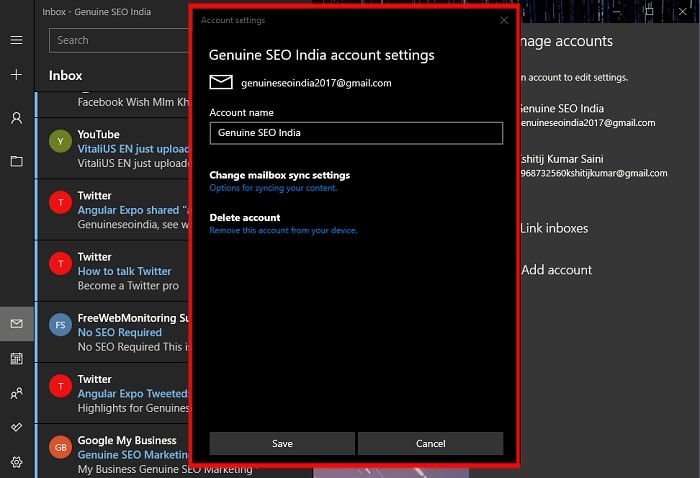
Task: Cancel the account settings dialog
Action: pyautogui.click(x=430, y=443)
